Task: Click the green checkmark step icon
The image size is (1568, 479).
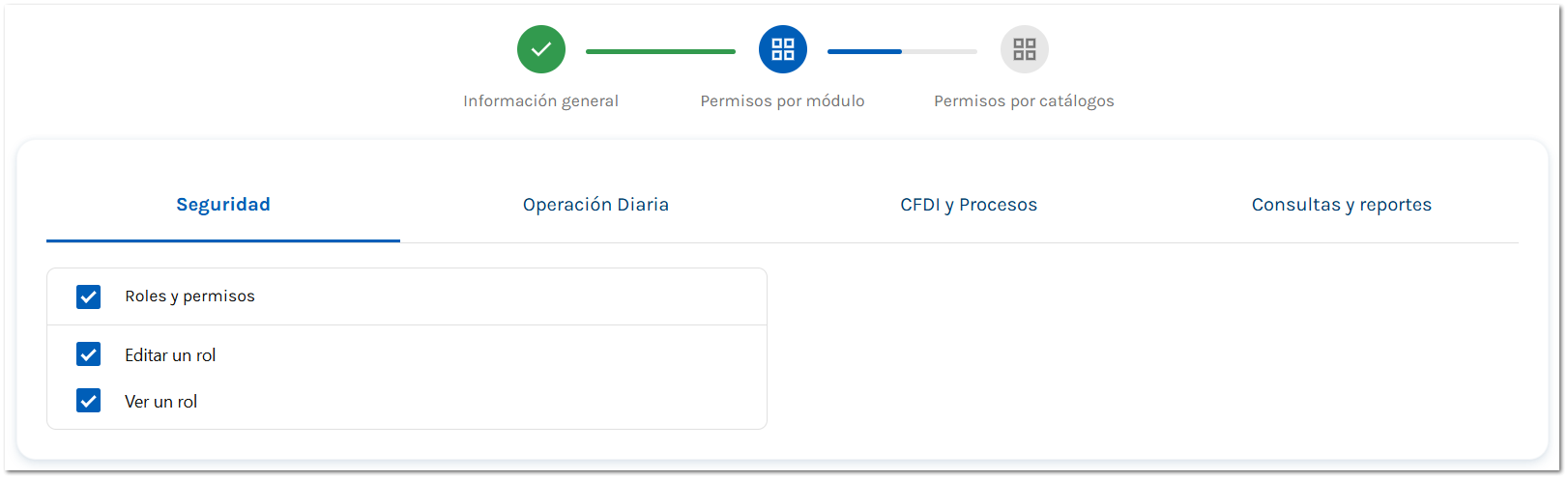Action: 541,49
